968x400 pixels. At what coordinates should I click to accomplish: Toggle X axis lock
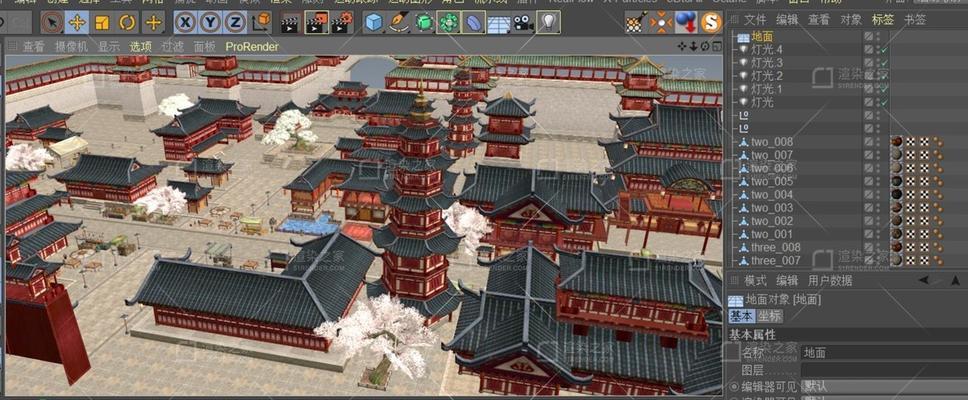[x=186, y=23]
